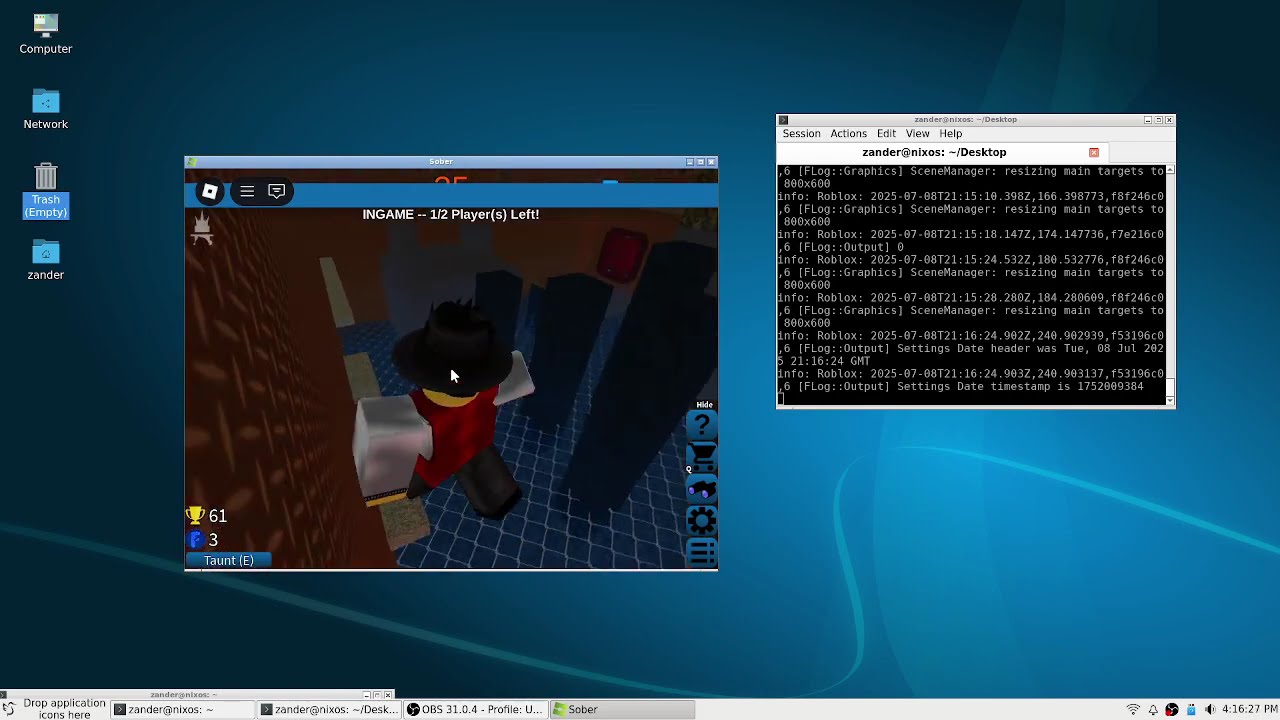Click the panel launcher icon at bottom-left
The height and width of the screenshot is (720, 1280).
[8, 709]
